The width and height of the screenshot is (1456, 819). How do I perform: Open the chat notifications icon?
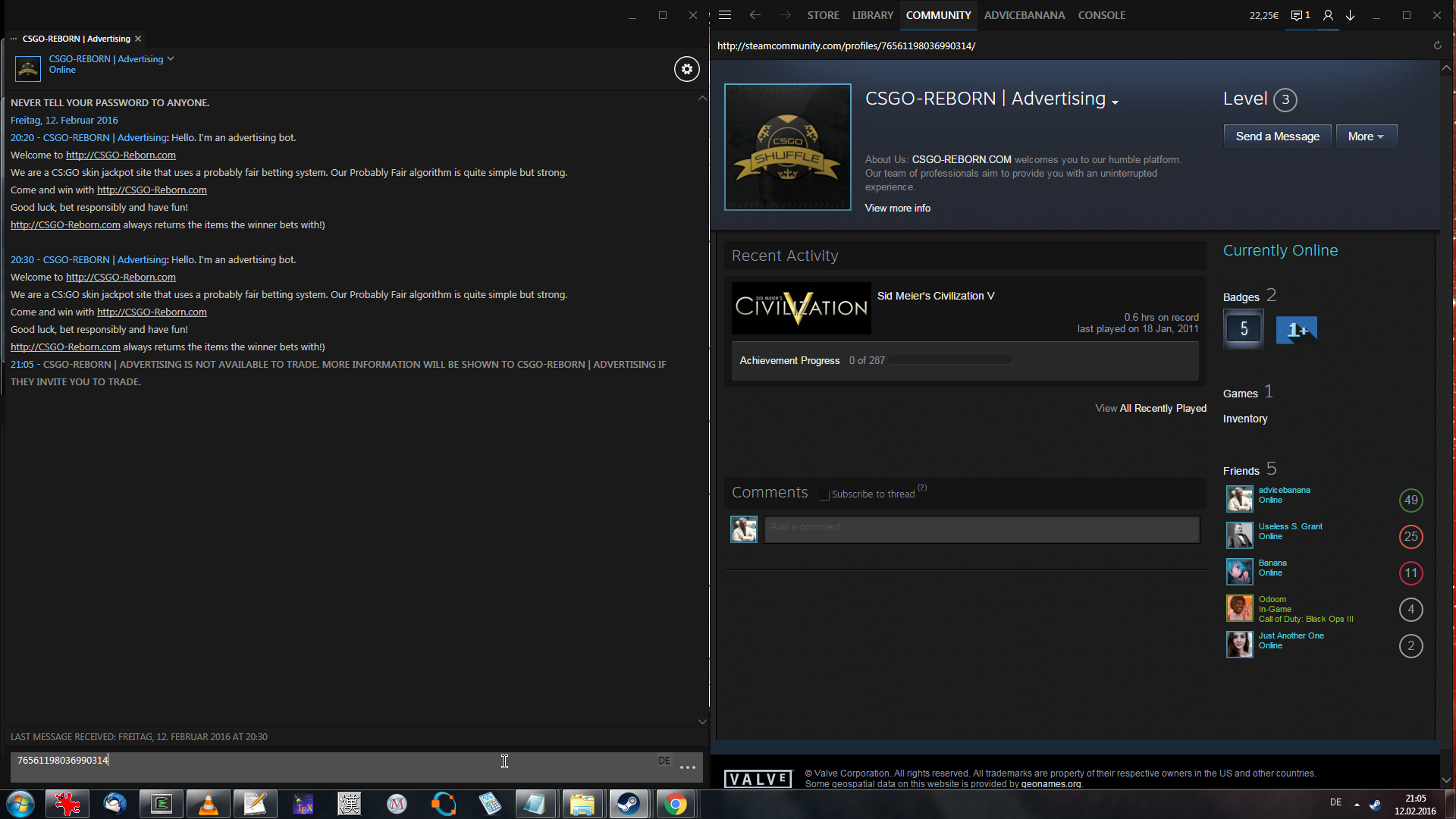pos(1300,15)
